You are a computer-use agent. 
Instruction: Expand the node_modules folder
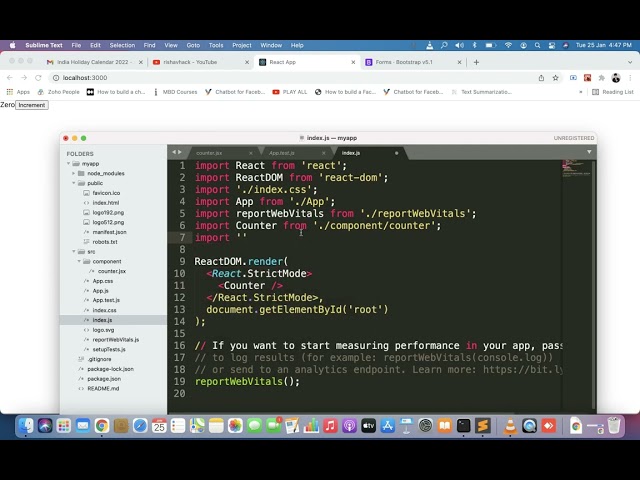click(74, 173)
